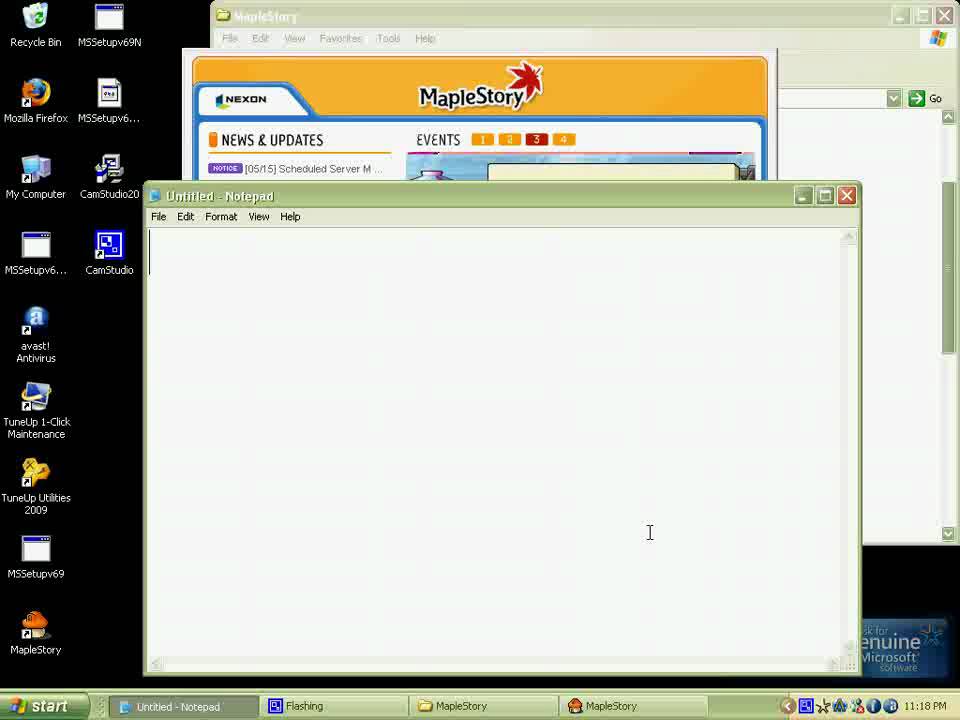960x720 pixels.
Task: Select MSSetupv6... icon beside the CamStudio shortcut
Action: [36, 252]
